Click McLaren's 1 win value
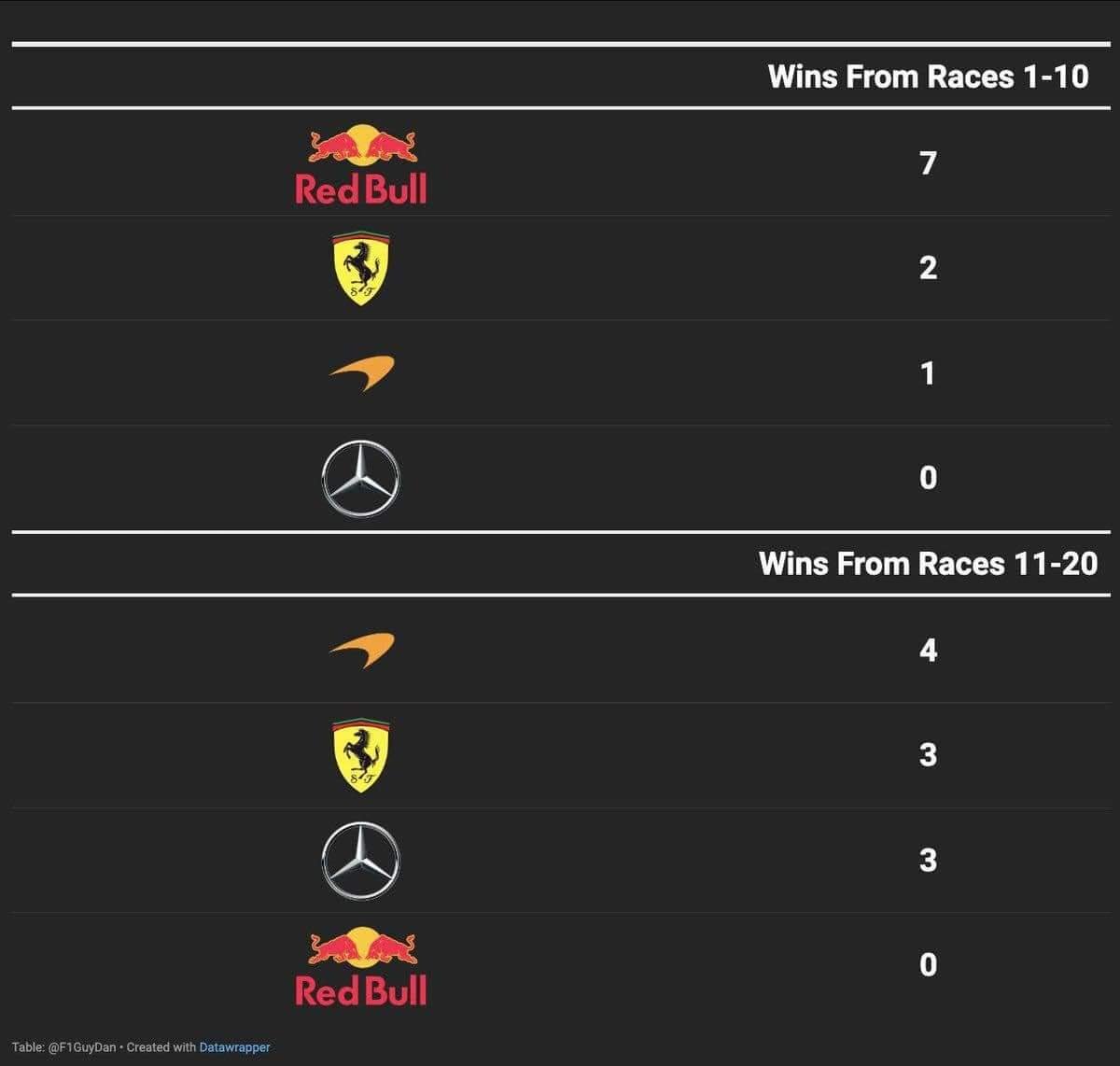The width and height of the screenshot is (1120, 1066). (928, 373)
